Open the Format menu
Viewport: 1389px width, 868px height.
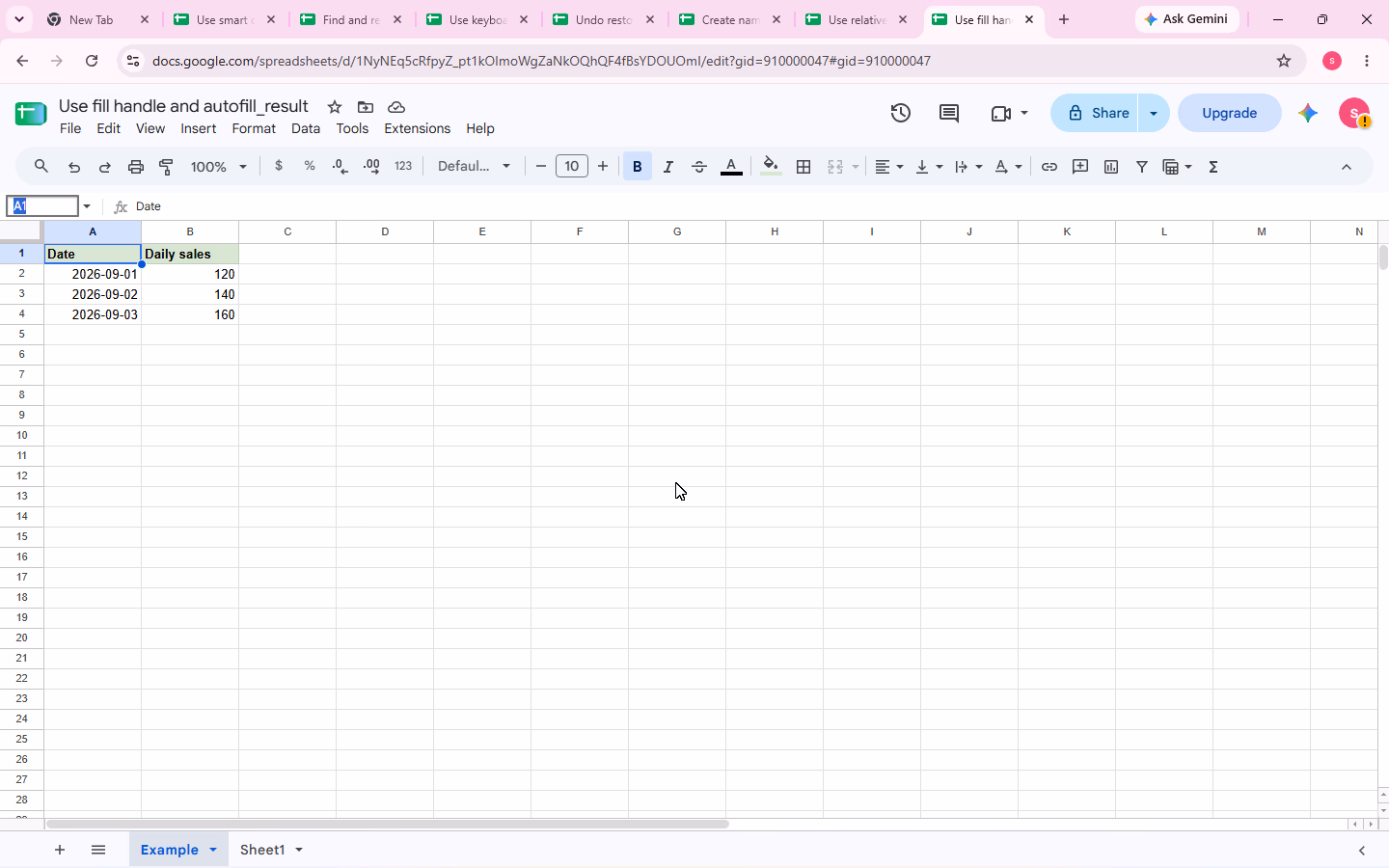254,128
